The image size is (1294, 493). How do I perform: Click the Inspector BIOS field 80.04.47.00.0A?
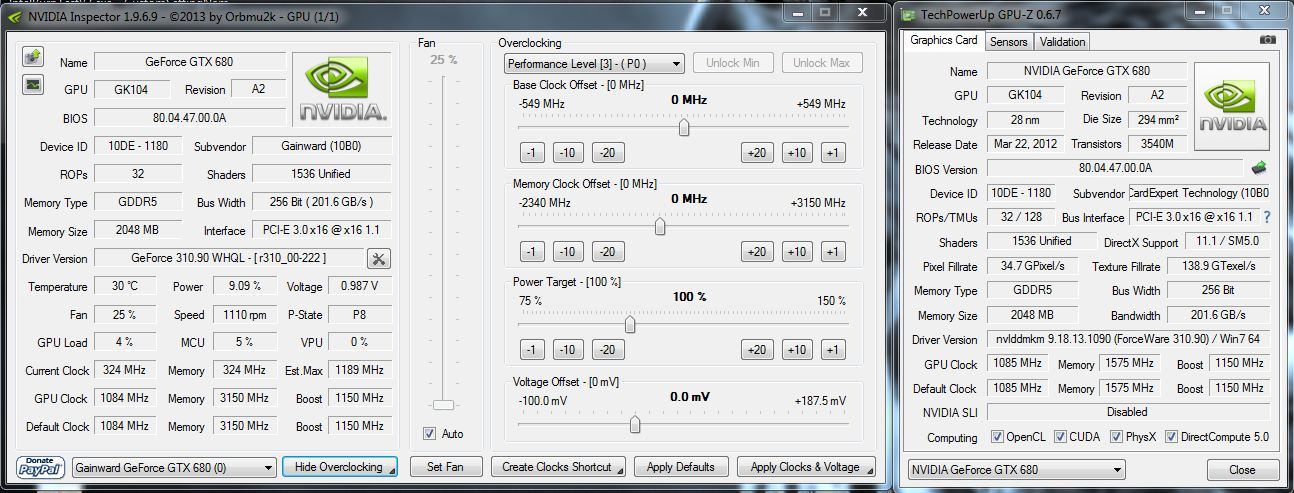click(190, 118)
